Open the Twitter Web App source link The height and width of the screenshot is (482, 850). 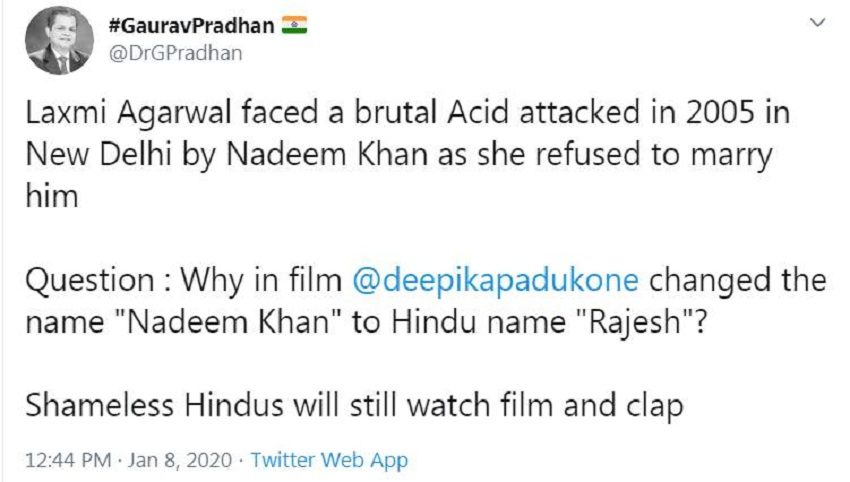[329, 460]
